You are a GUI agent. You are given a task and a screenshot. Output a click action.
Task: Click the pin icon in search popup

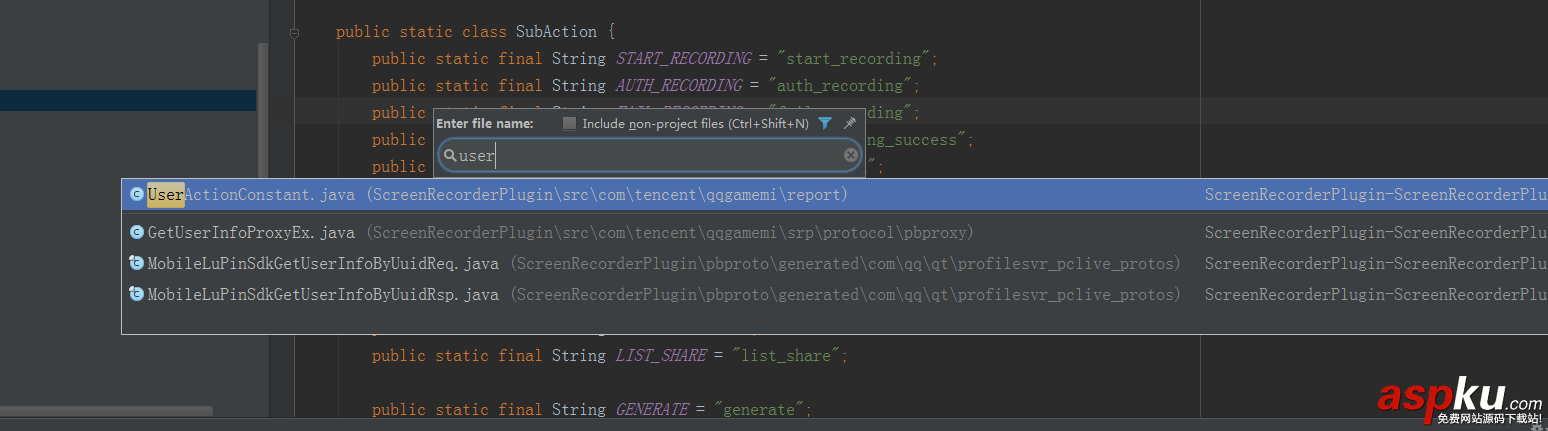(x=850, y=123)
